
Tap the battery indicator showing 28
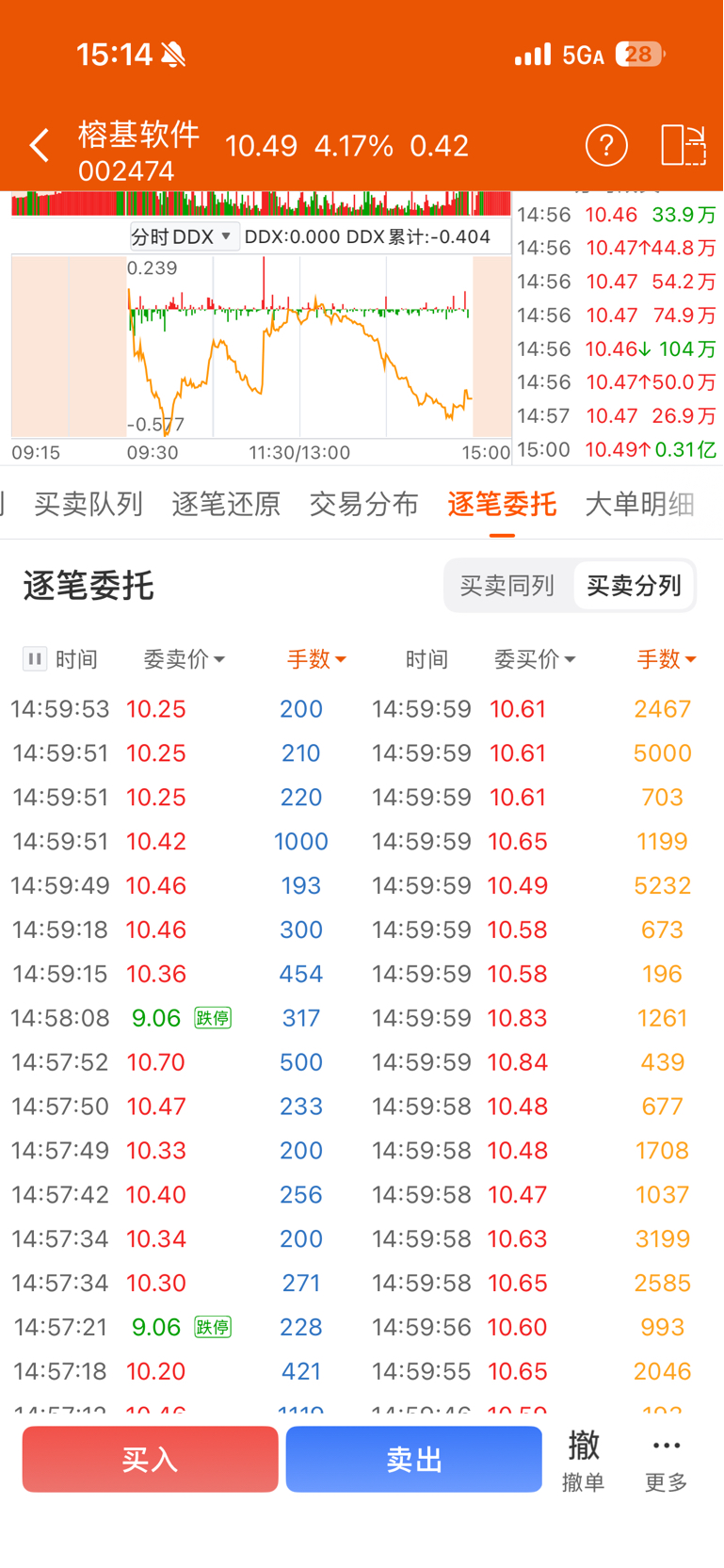point(640,55)
